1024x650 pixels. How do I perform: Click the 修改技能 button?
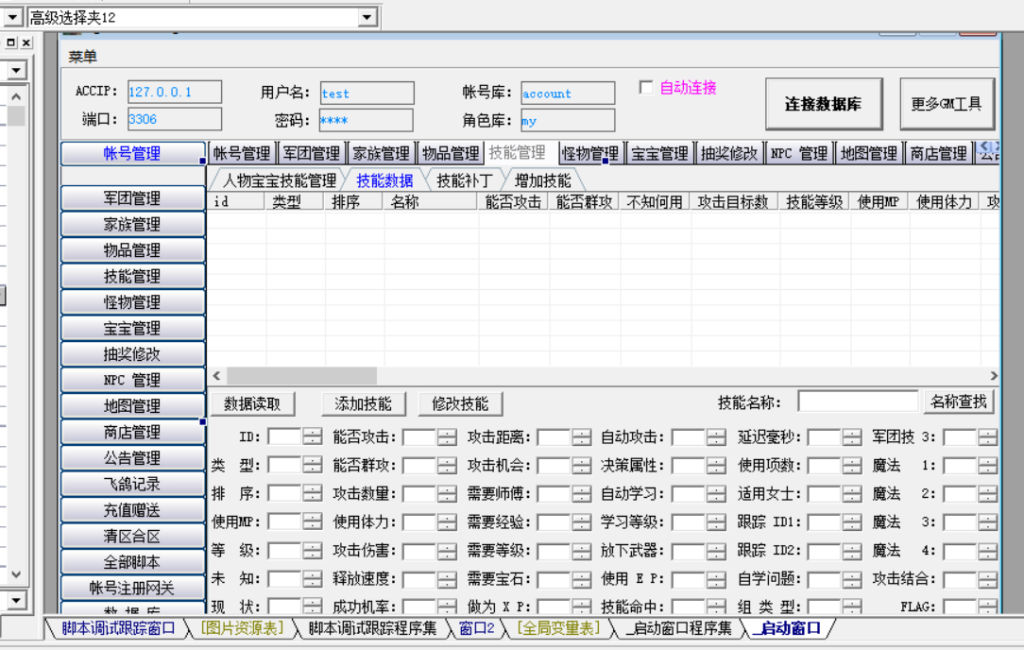460,404
